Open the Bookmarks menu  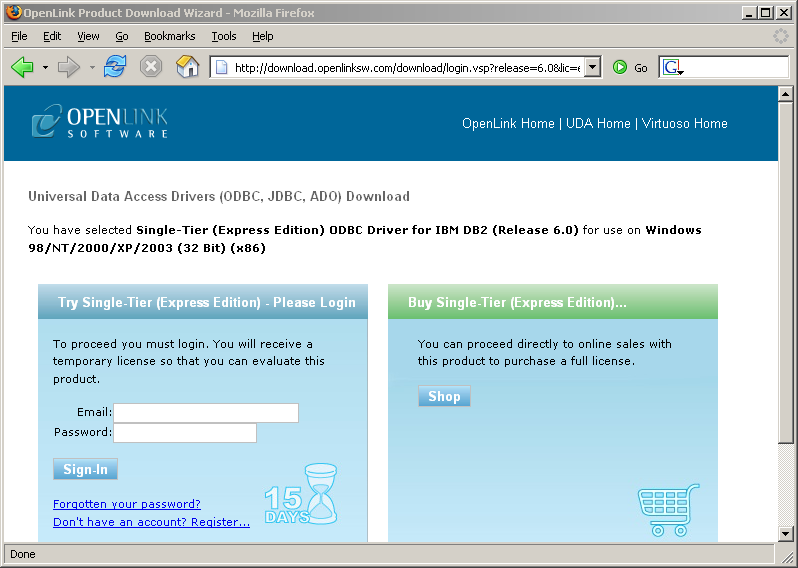pos(169,36)
